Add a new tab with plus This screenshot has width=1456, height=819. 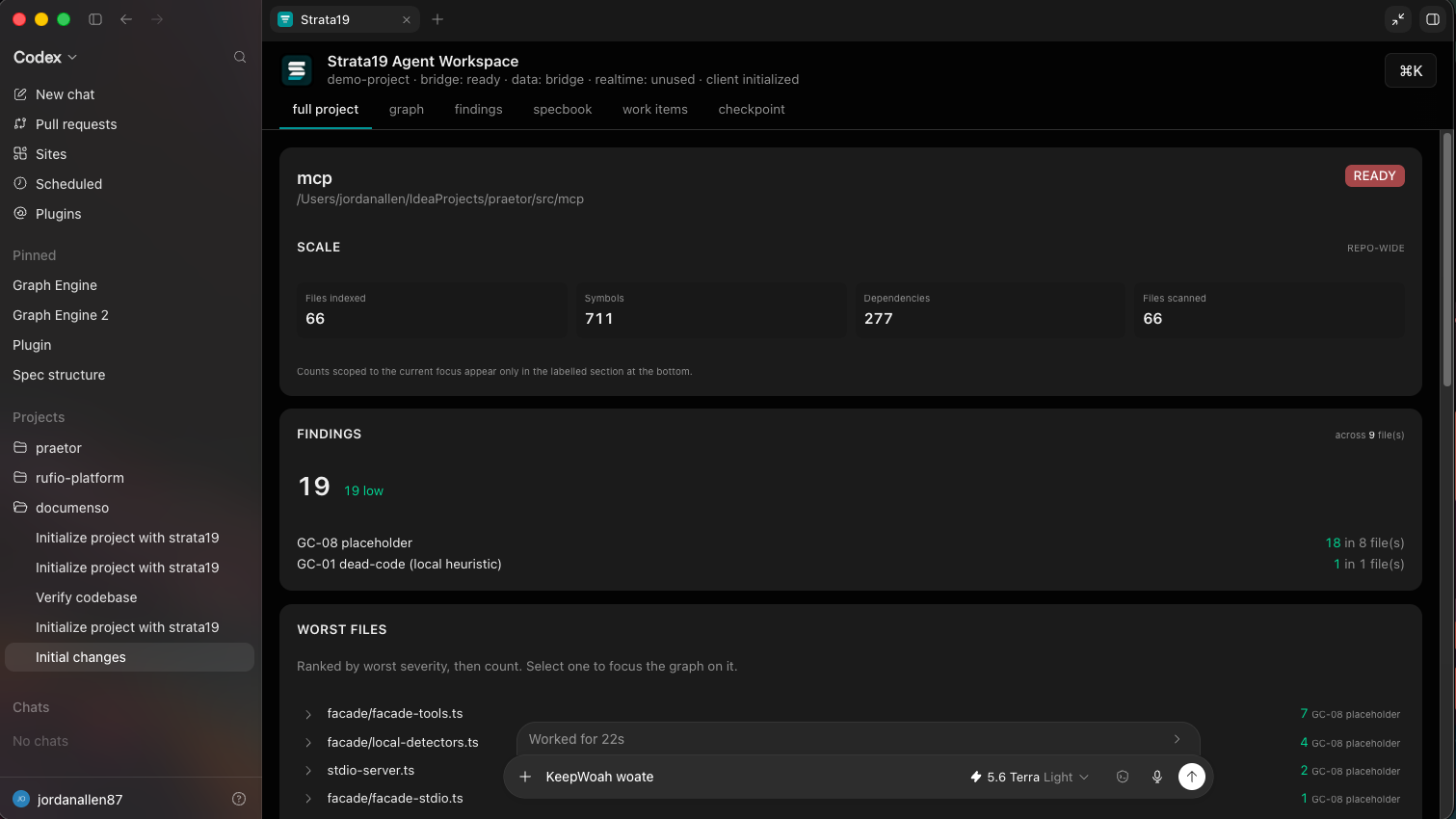tap(437, 19)
